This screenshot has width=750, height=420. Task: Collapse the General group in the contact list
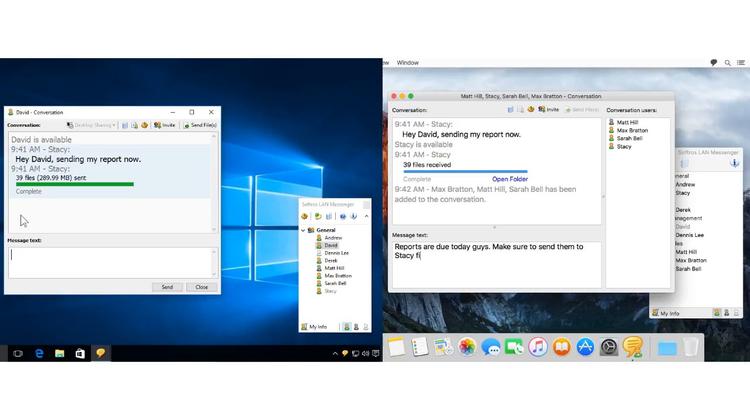304,230
